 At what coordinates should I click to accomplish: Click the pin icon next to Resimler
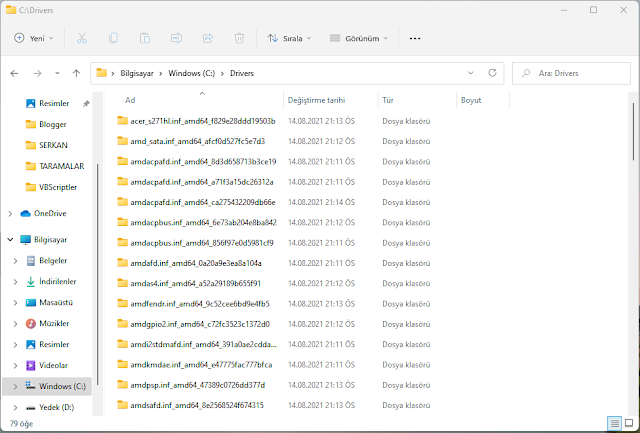tap(86, 104)
